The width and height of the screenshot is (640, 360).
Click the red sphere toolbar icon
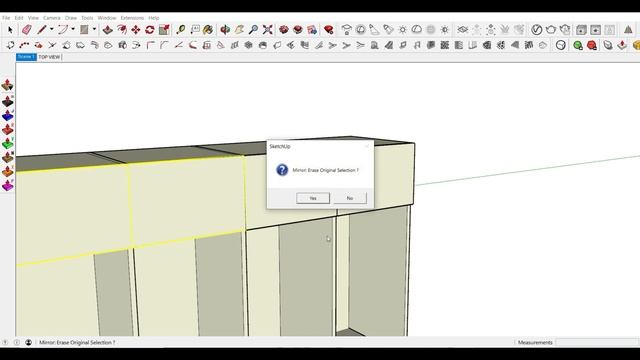[x=592, y=45]
